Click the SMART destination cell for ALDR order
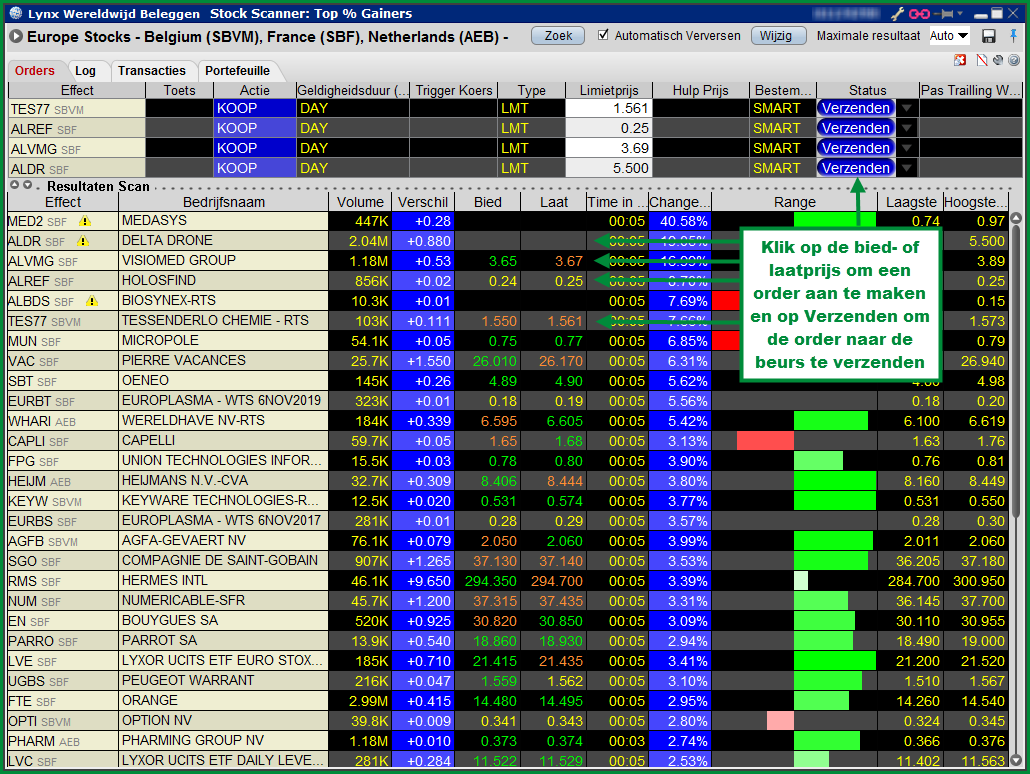 click(x=782, y=168)
